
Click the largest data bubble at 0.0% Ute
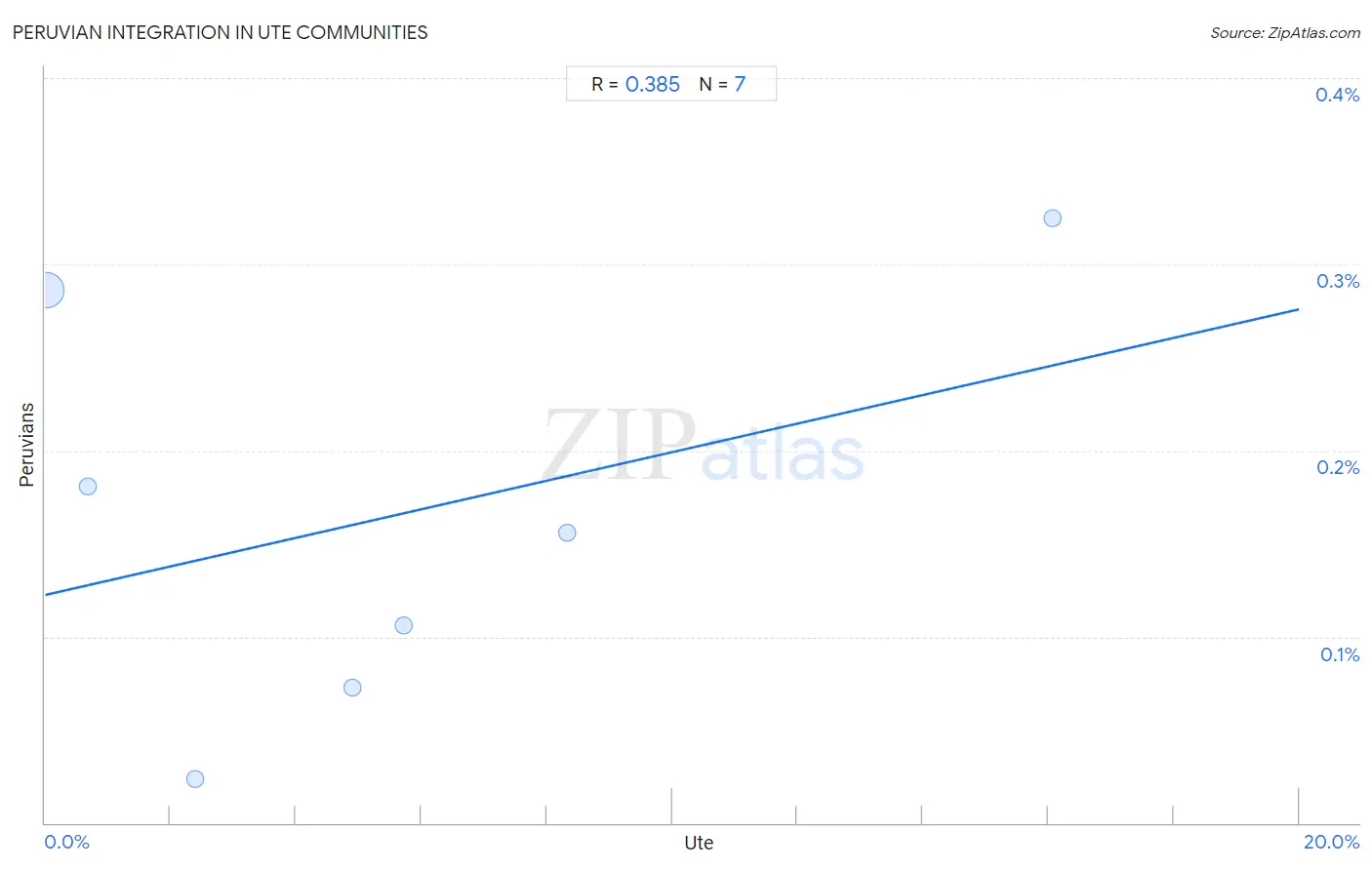pyautogui.click(x=46, y=290)
